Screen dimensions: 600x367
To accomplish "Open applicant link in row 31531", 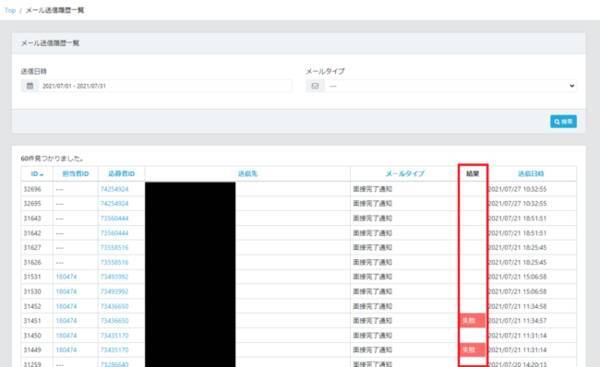I will (x=114, y=277).
